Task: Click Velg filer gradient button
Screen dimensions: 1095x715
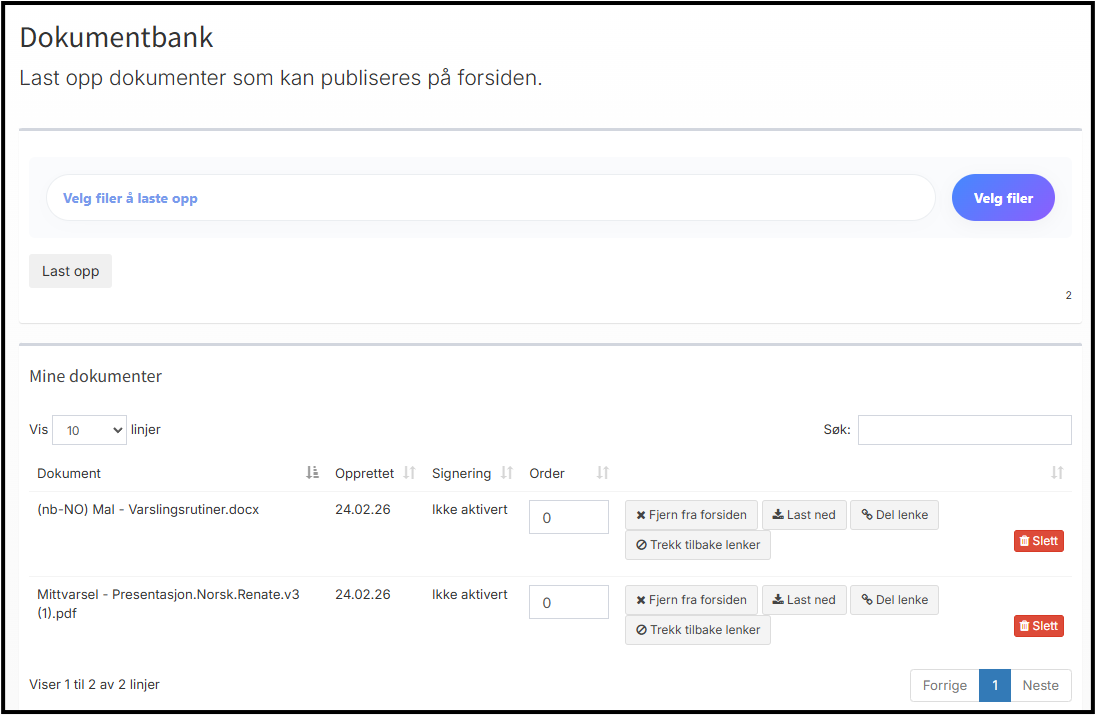Action: pyautogui.click(x=1003, y=198)
